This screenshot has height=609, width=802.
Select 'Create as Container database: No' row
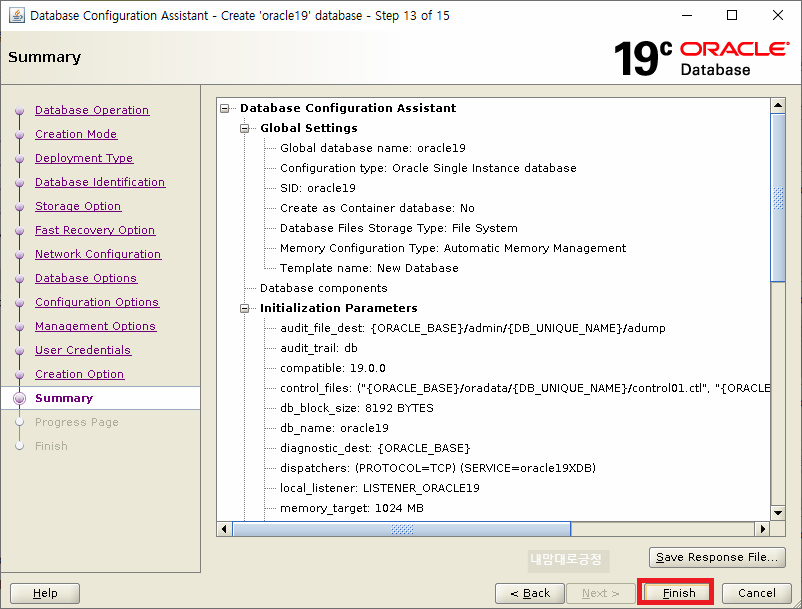coord(377,208)
